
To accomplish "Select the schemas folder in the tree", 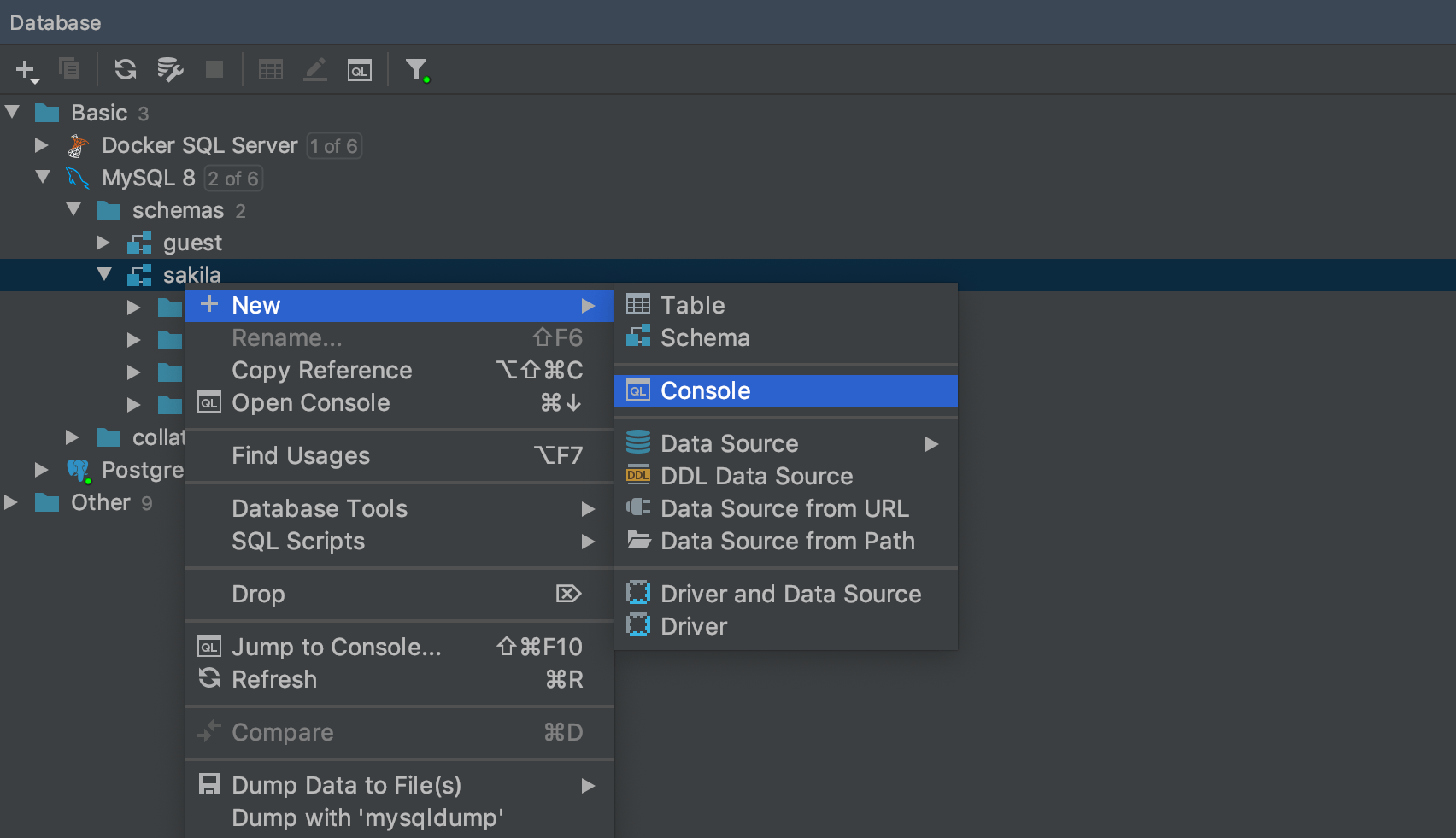I will pyautogui.click(x=177, y=210).
